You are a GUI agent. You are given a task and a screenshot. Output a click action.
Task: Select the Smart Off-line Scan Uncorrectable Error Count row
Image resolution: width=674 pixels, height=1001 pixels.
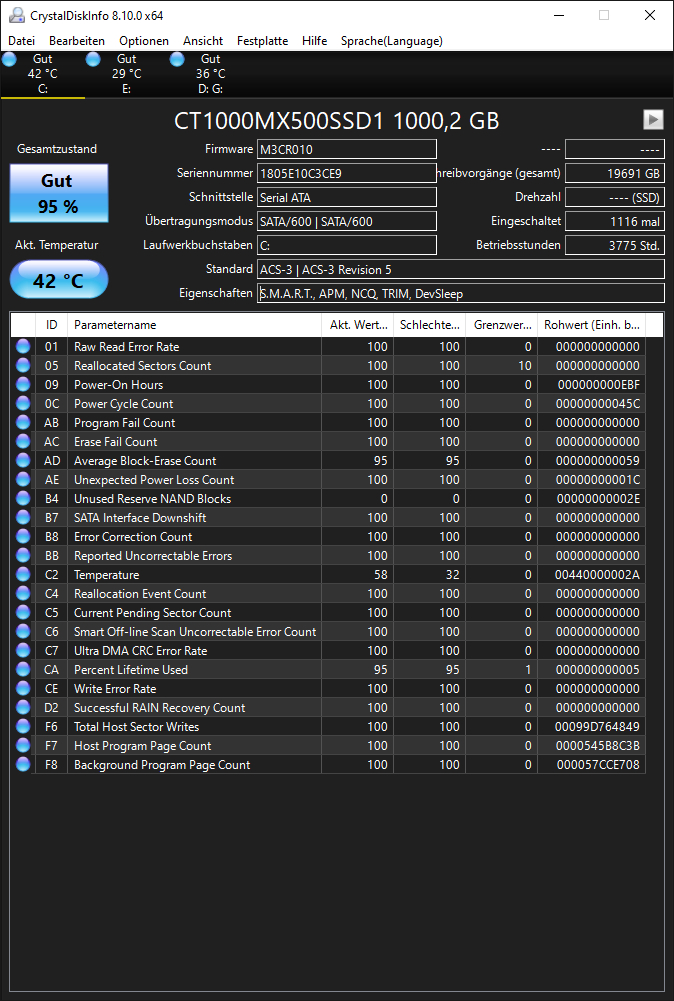pyautogui.click(x=328, y=631)
